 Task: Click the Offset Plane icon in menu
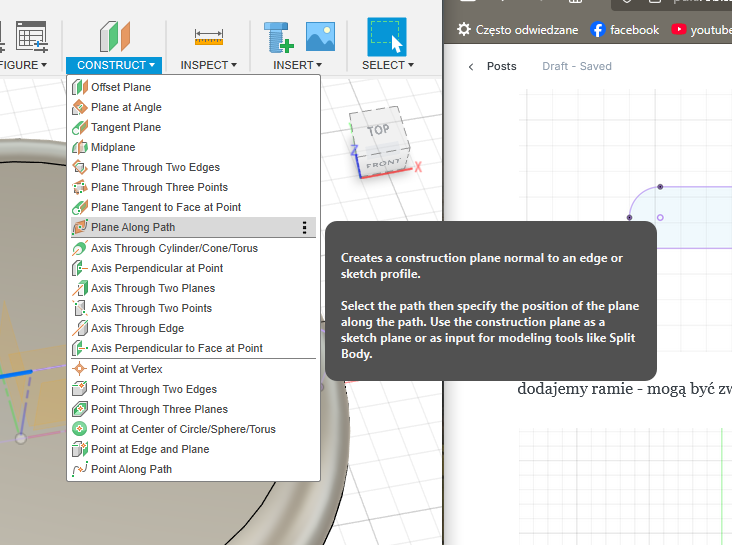click(80, 87)
